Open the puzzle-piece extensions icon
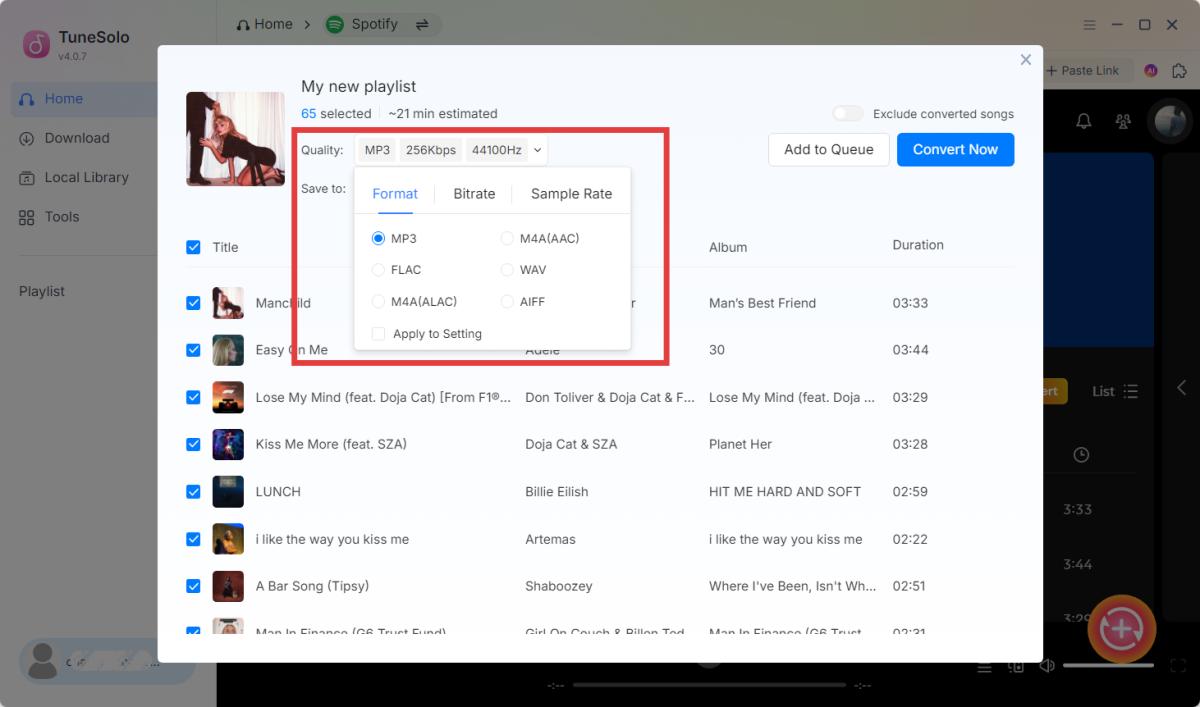Screen dimensions: 1200x707 (x=1179, y=70)
